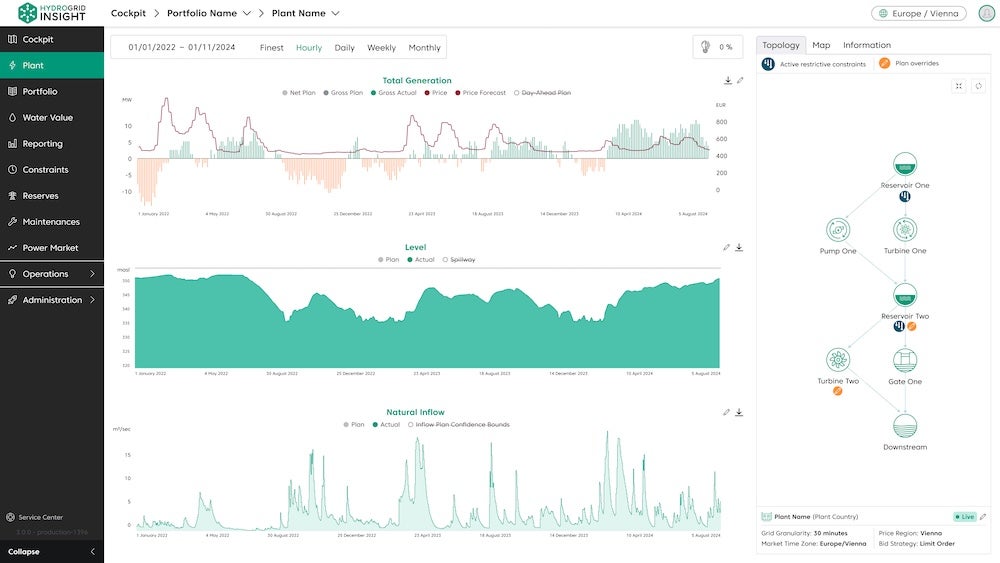
Task: Toggle Price Forecast series legend
Action: click(480, 93)
